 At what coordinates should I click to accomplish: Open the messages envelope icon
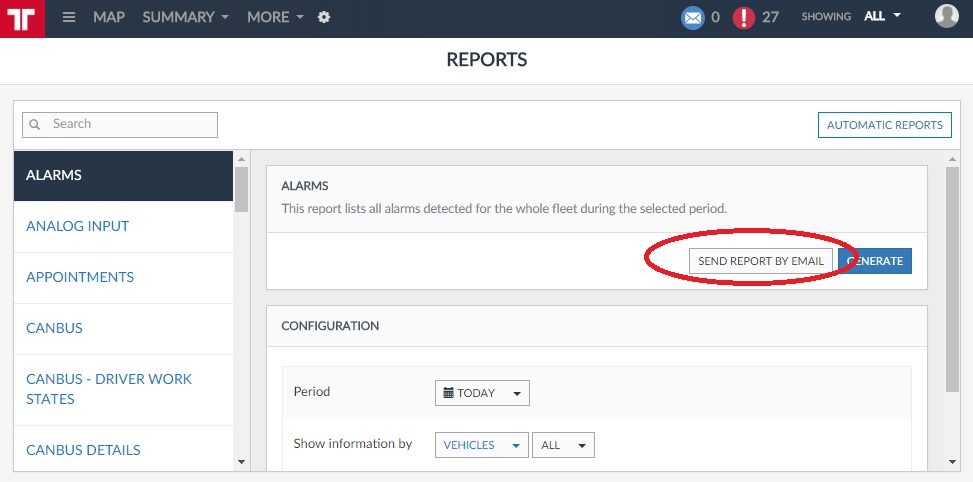692,17
